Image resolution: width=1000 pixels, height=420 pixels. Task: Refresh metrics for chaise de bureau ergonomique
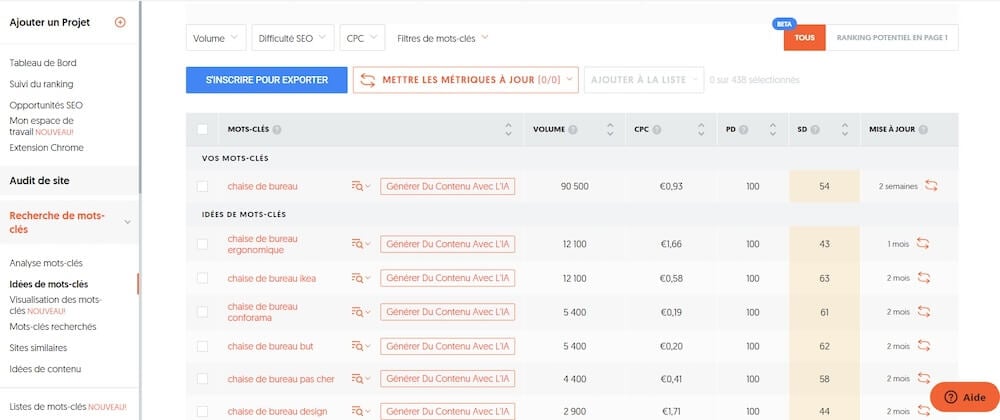923,243
